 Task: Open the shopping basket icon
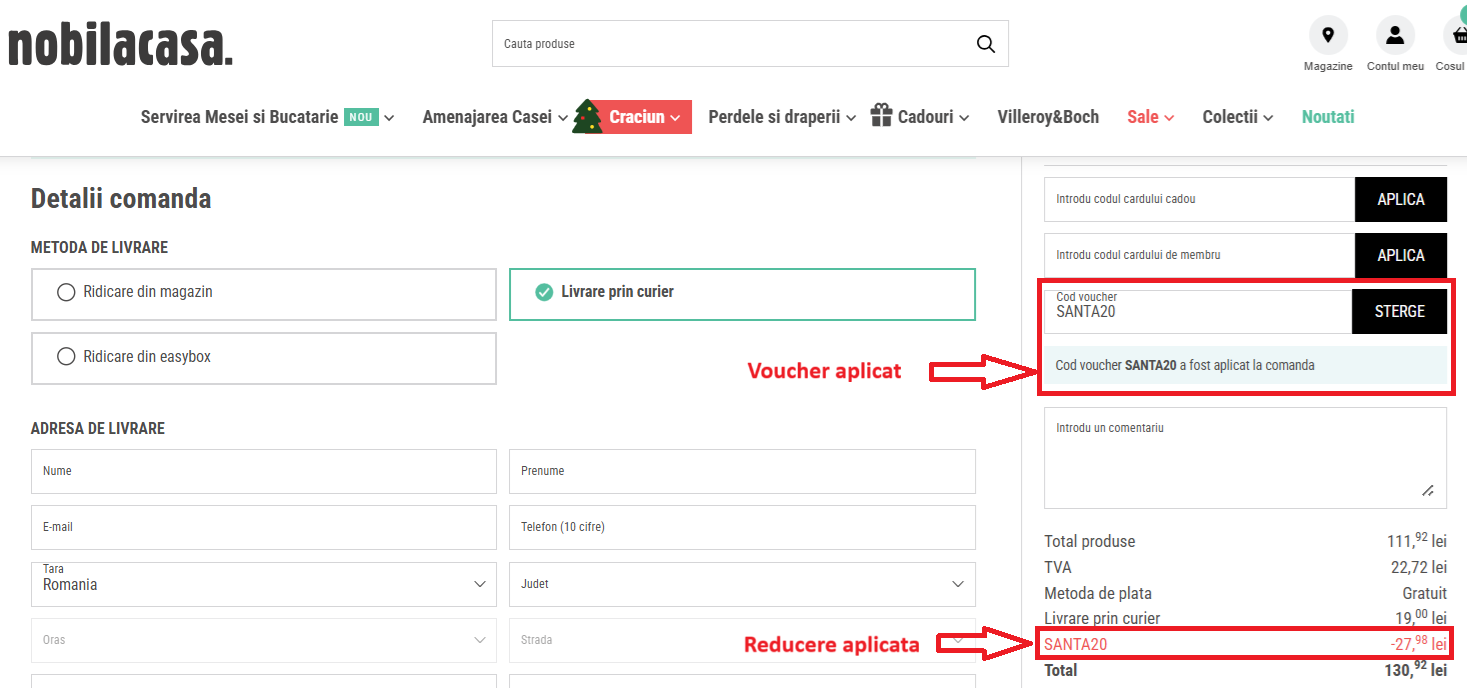[1455, 36]
